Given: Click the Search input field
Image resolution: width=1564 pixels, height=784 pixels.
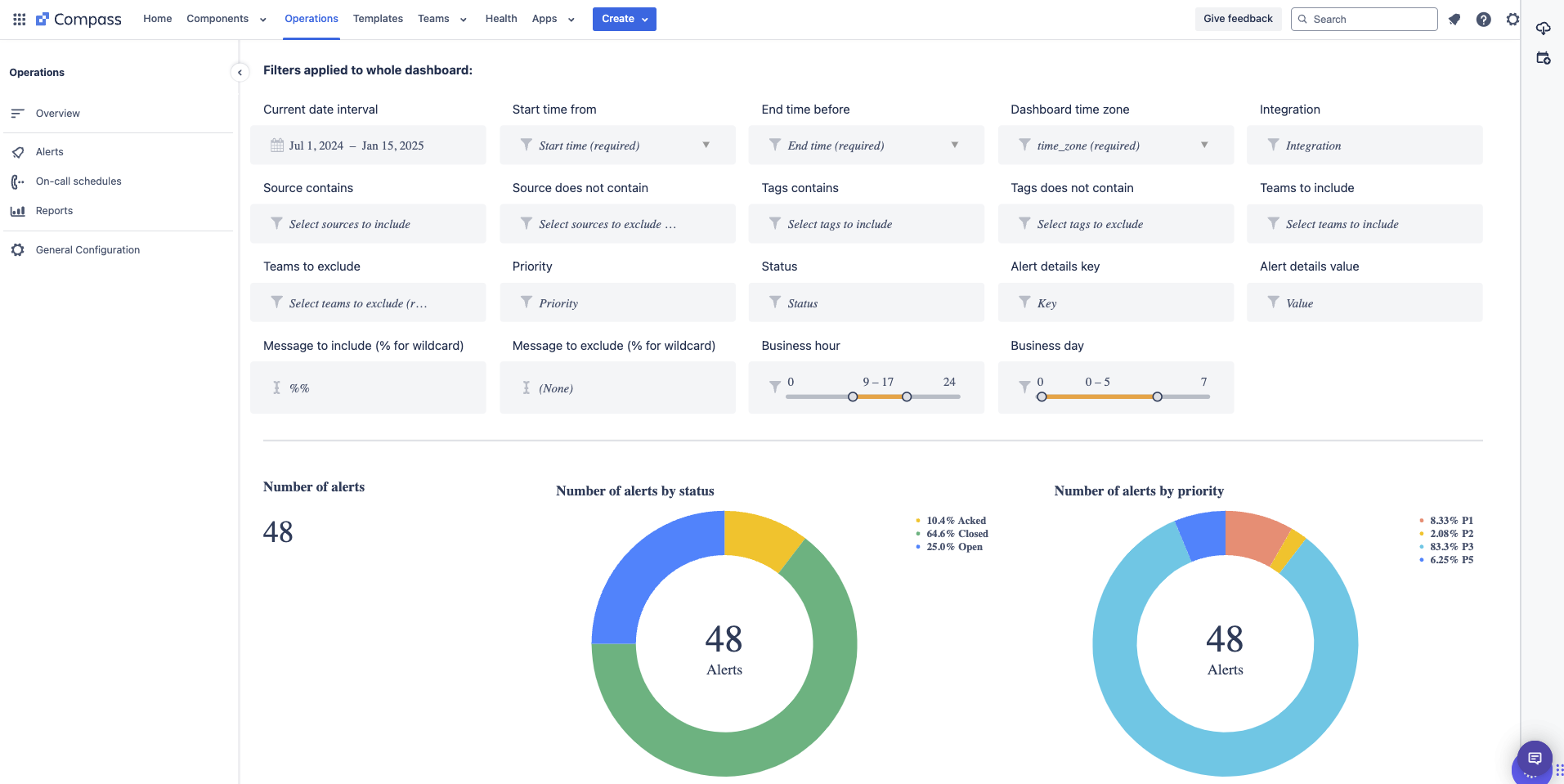Looking at the screenshot, I should point(1365,19).
